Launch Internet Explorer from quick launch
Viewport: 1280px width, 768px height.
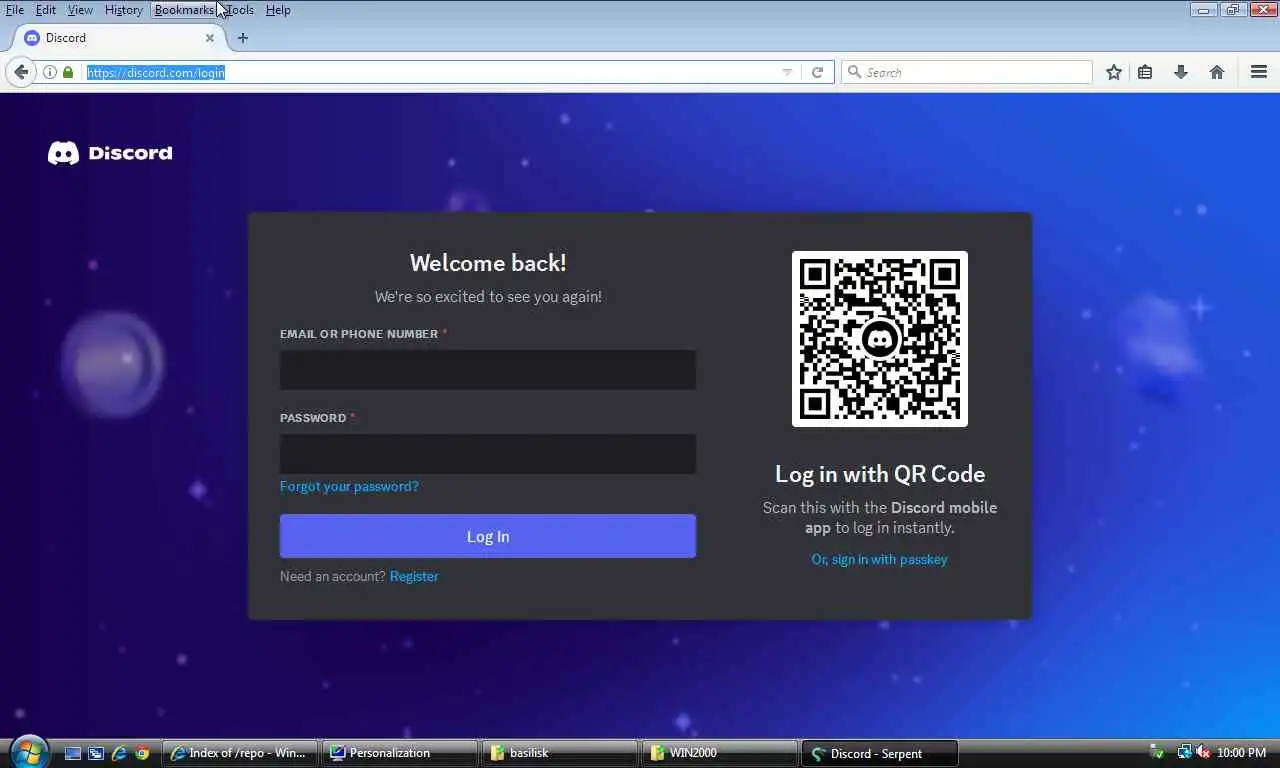coord(119,753)
